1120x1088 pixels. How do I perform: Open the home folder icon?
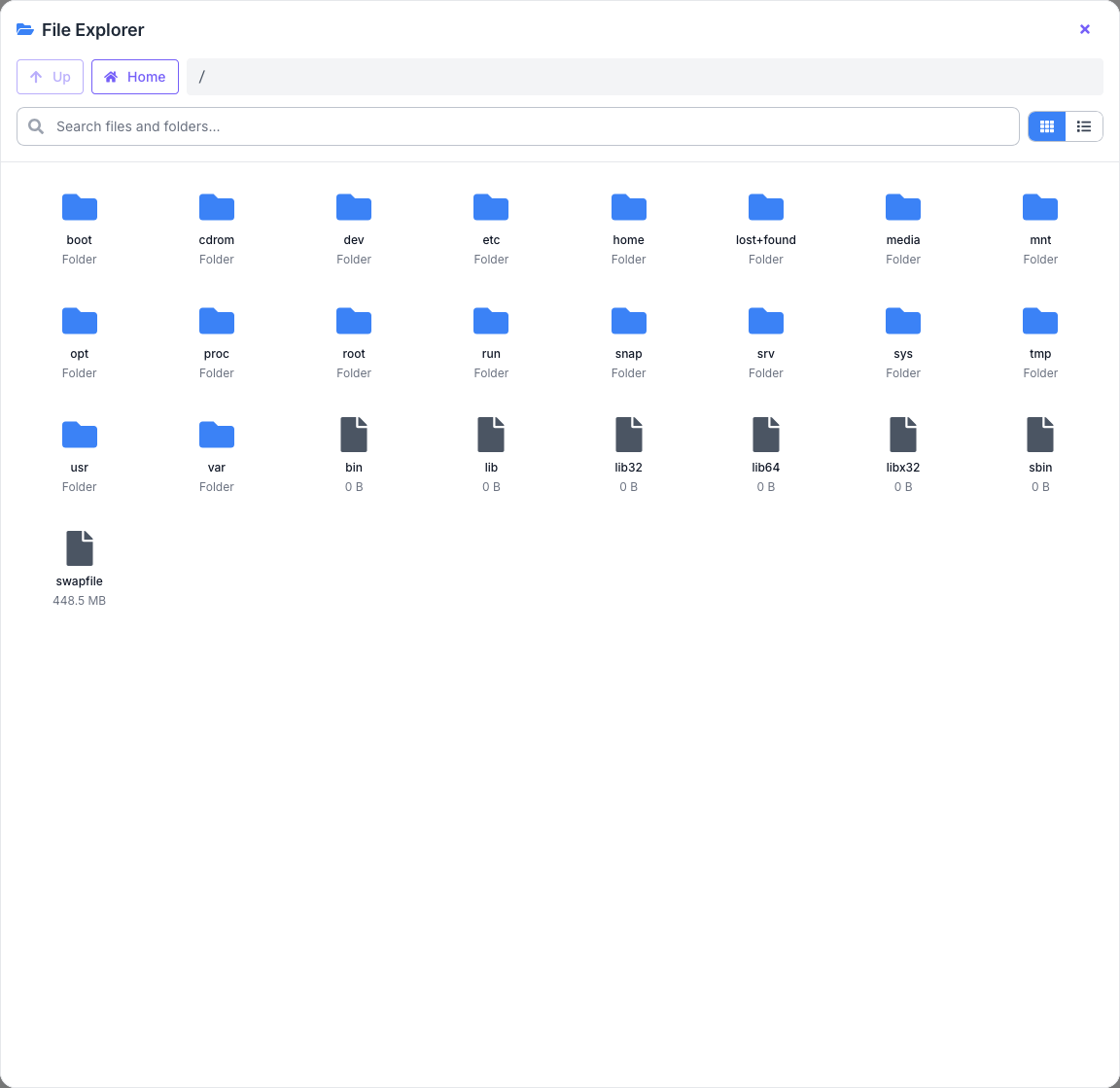[629, 207]
